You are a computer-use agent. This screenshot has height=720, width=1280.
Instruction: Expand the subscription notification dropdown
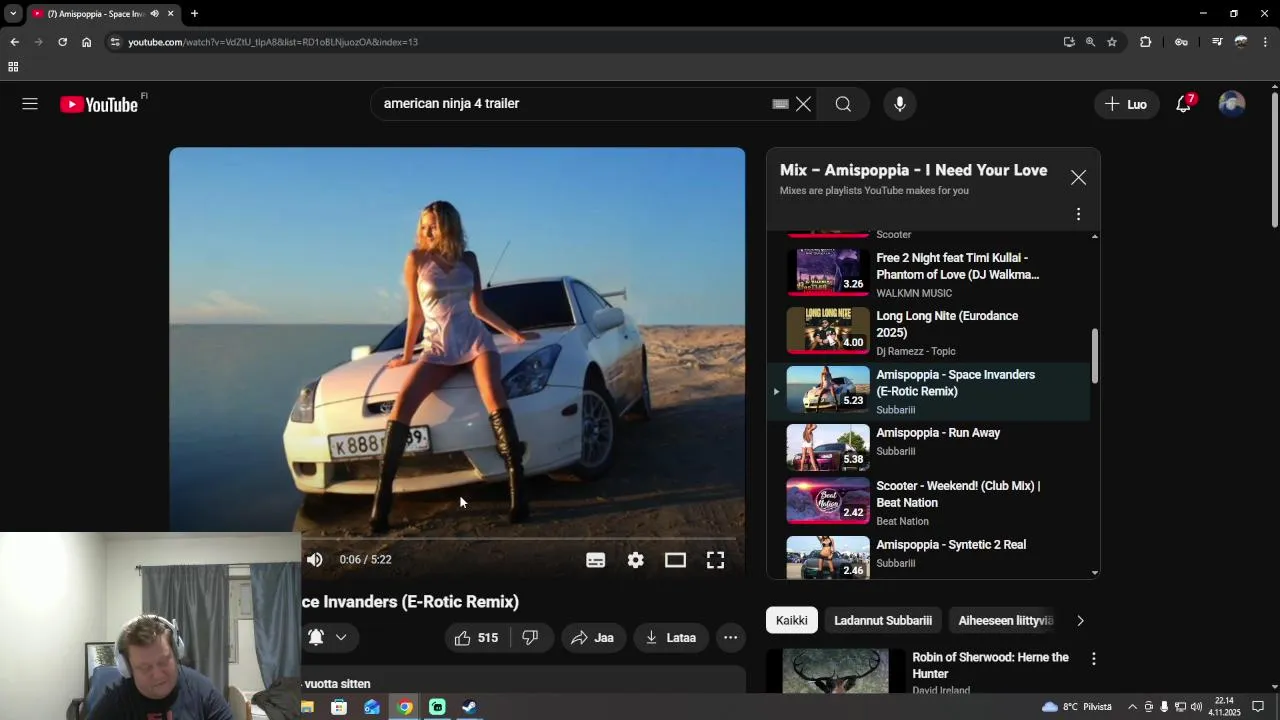coord(341,638)
